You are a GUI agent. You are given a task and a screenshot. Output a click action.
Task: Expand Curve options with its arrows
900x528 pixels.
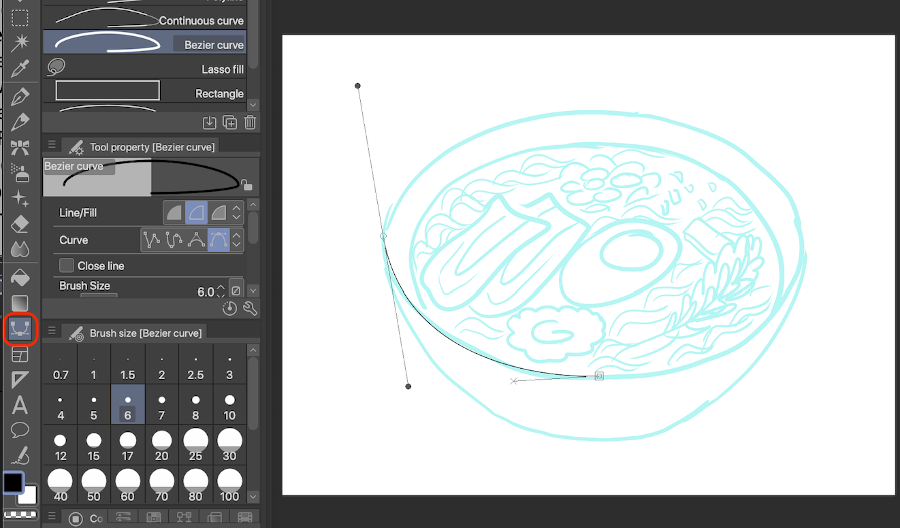coord(236,240)
